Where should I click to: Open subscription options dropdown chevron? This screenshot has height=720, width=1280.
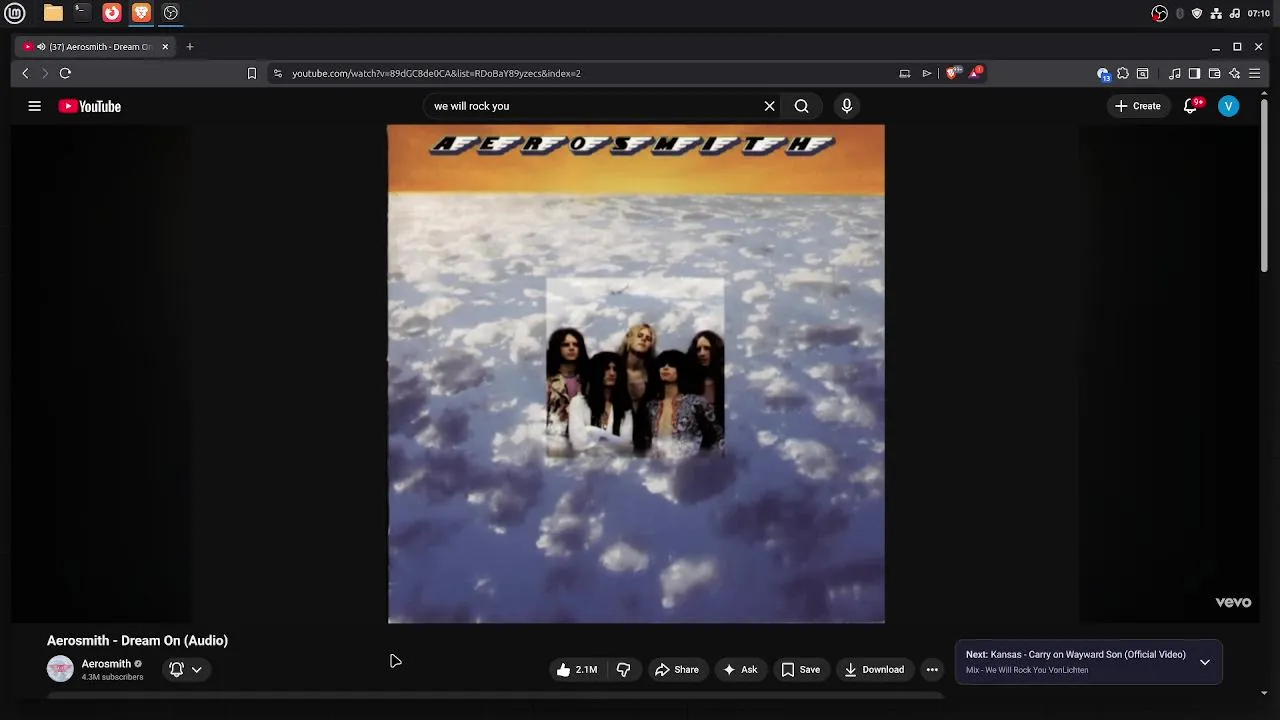pos(197,670)
